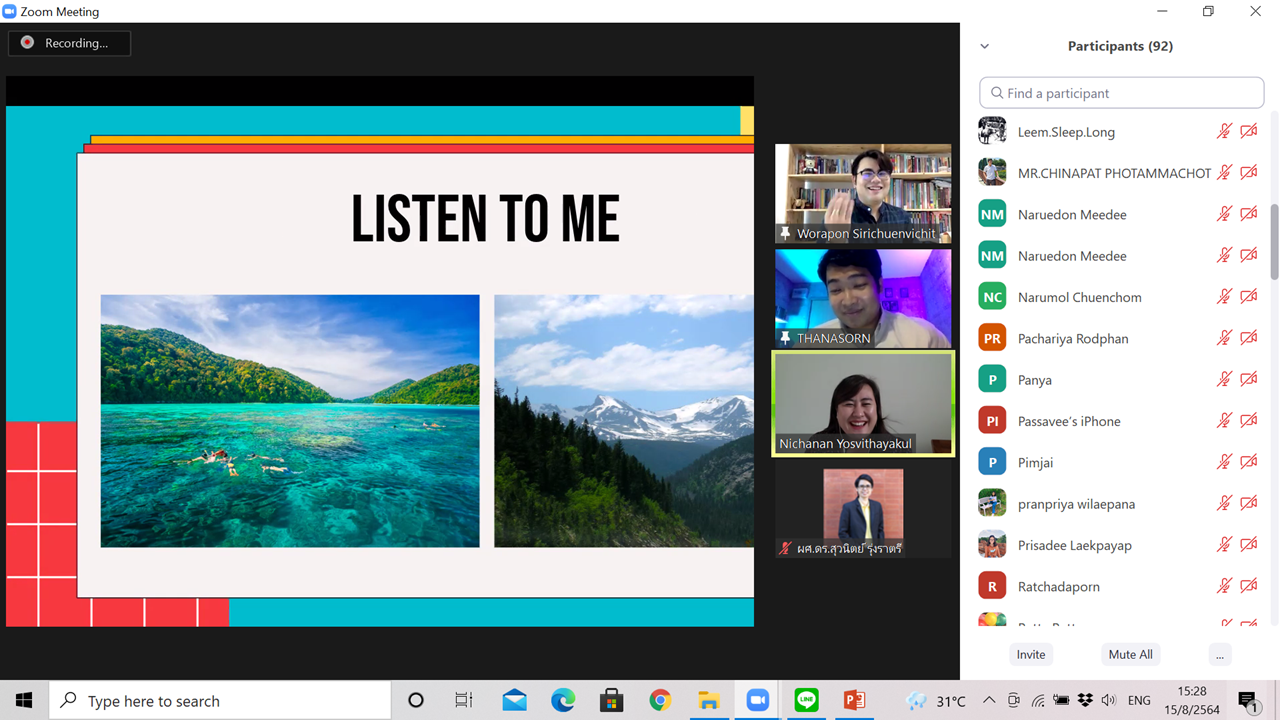Click muted microphone icon for Leem.Sleep.Long
This screenshot has width=1280, height=720.
[x=1224, y=131]
